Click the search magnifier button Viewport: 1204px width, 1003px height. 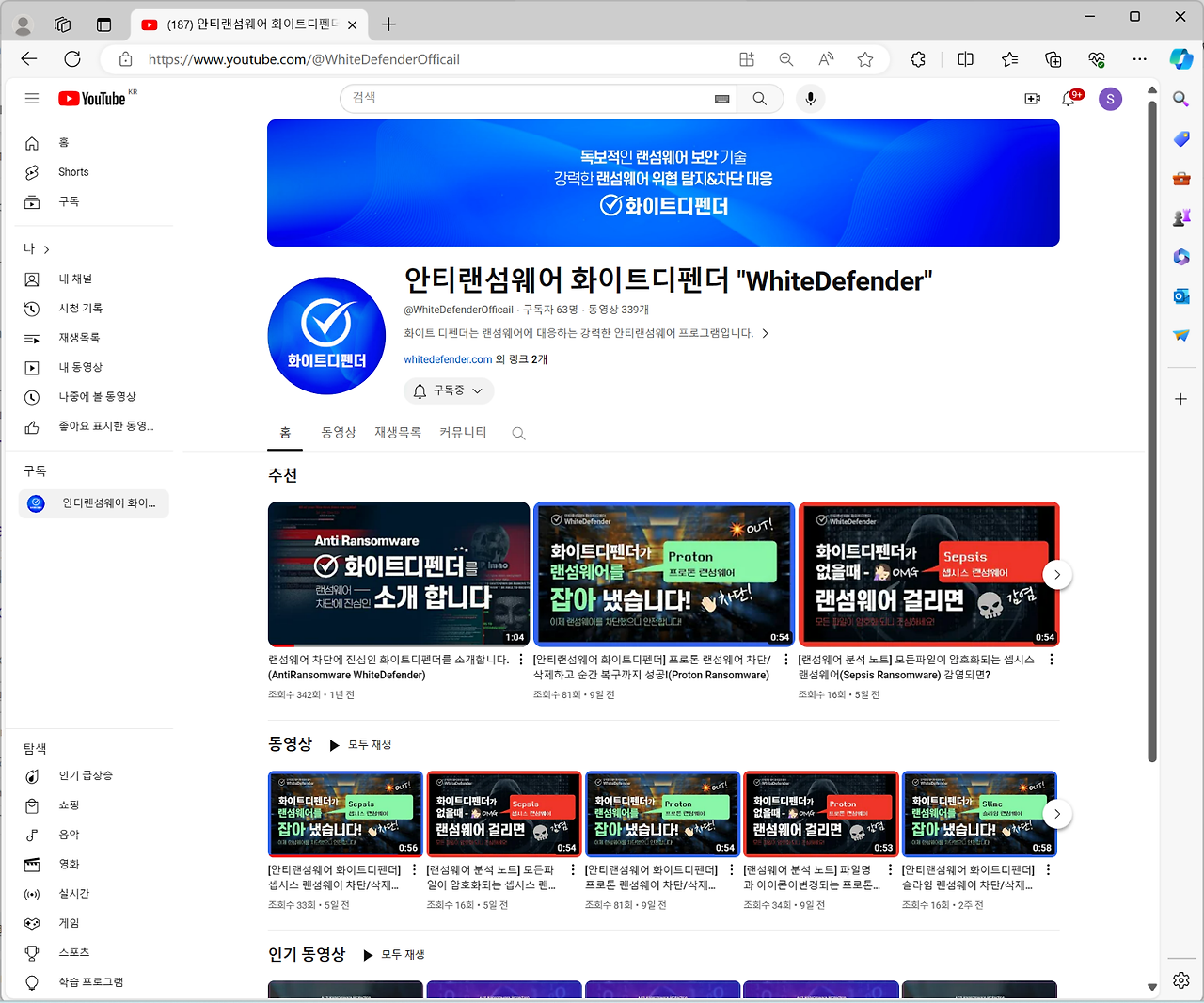tap(760, 98)
